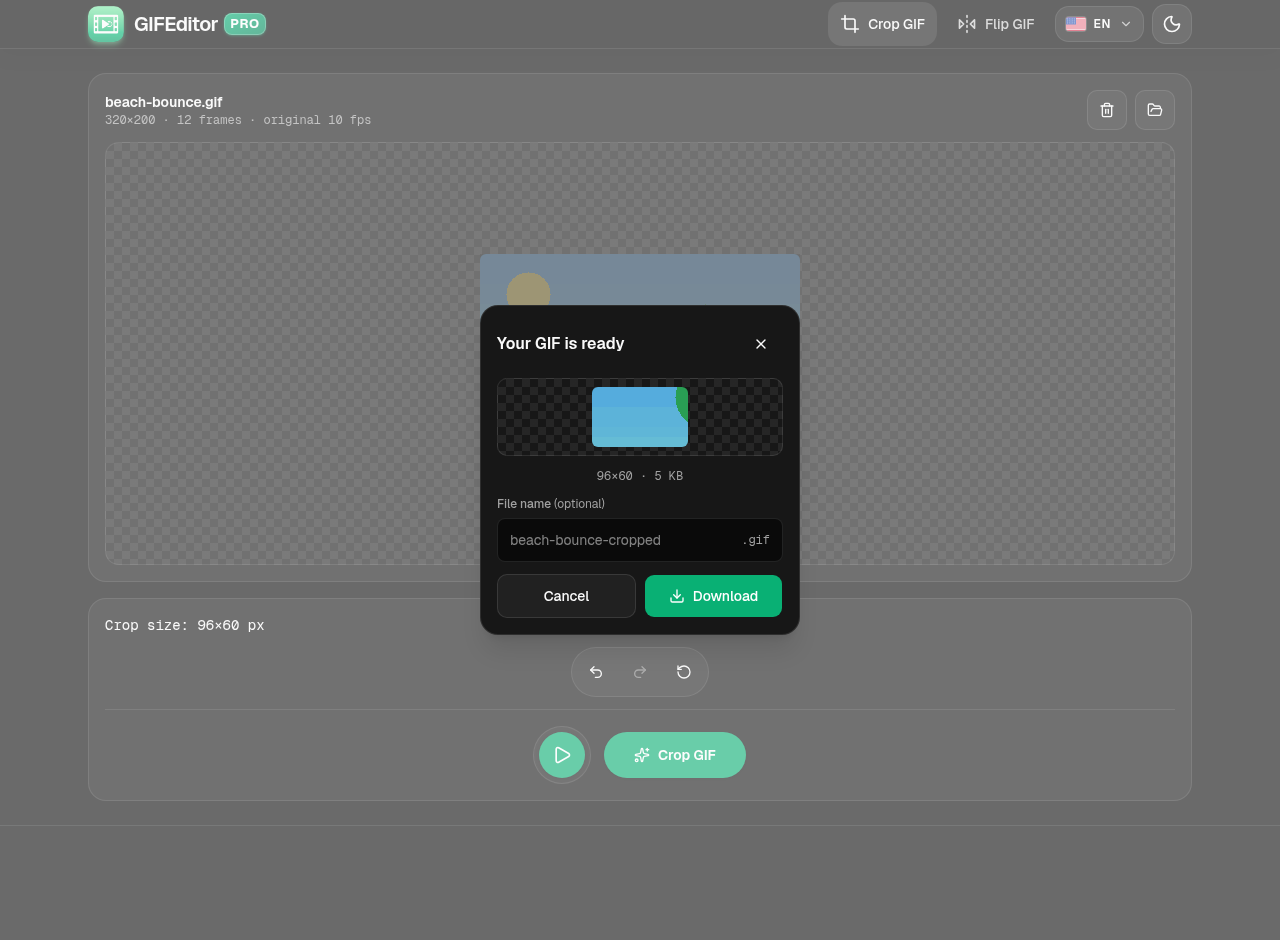Reset the crop selection
The image size is (1280, 940).
(684, 672)
